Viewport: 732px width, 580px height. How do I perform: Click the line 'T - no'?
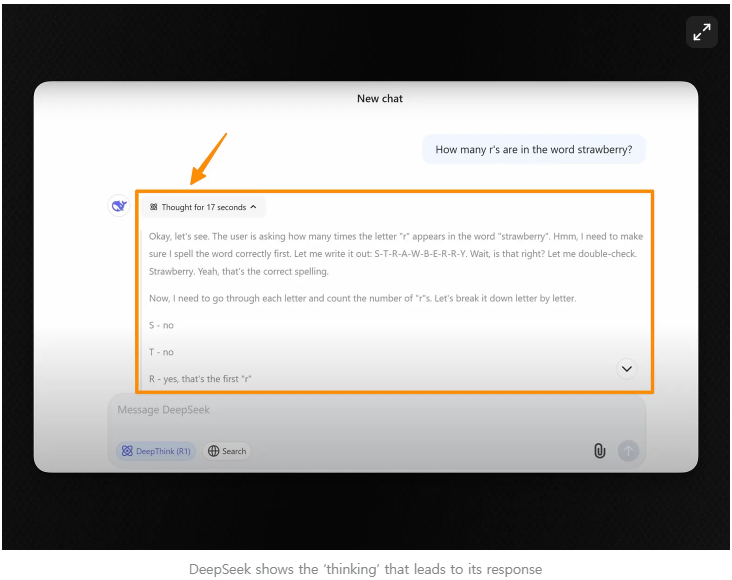click(161, 352)
